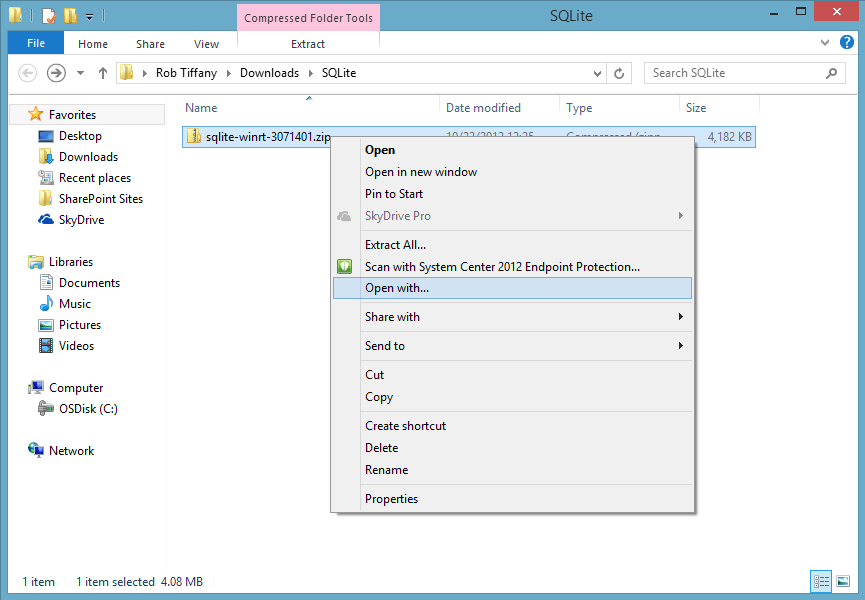Switch to Details view icon
Viewport: 865px width, 600px height.
[x=821, y=581]
